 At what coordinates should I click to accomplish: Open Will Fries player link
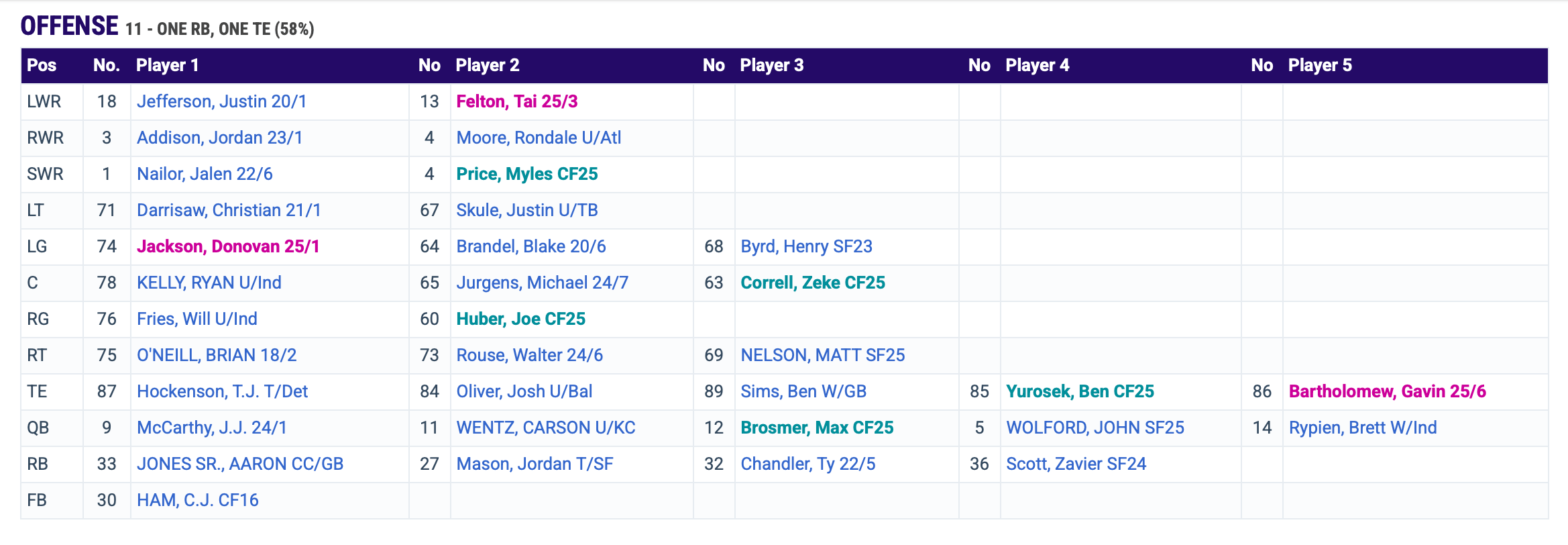197,319
